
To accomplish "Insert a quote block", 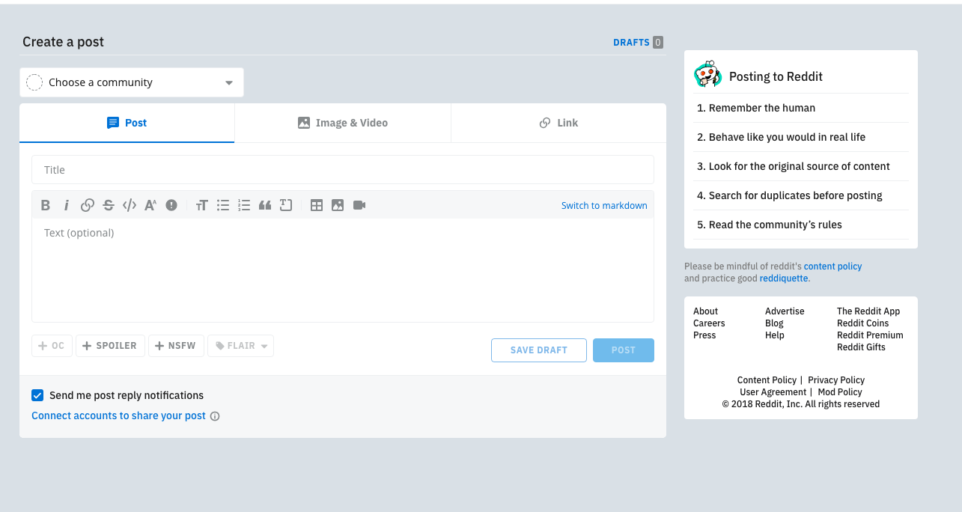I will pos(265,205).
